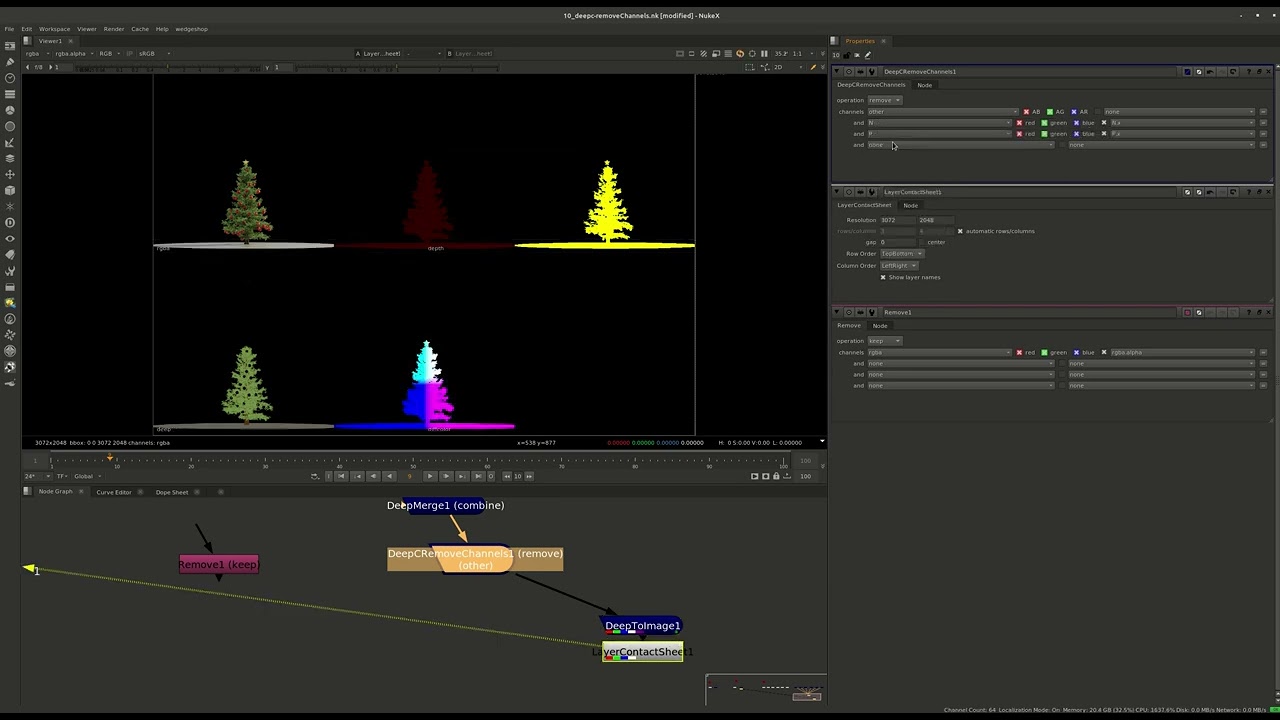Toggle AB channel checkbox in DeepCRemoveChannels

(x=1026, y=112)
